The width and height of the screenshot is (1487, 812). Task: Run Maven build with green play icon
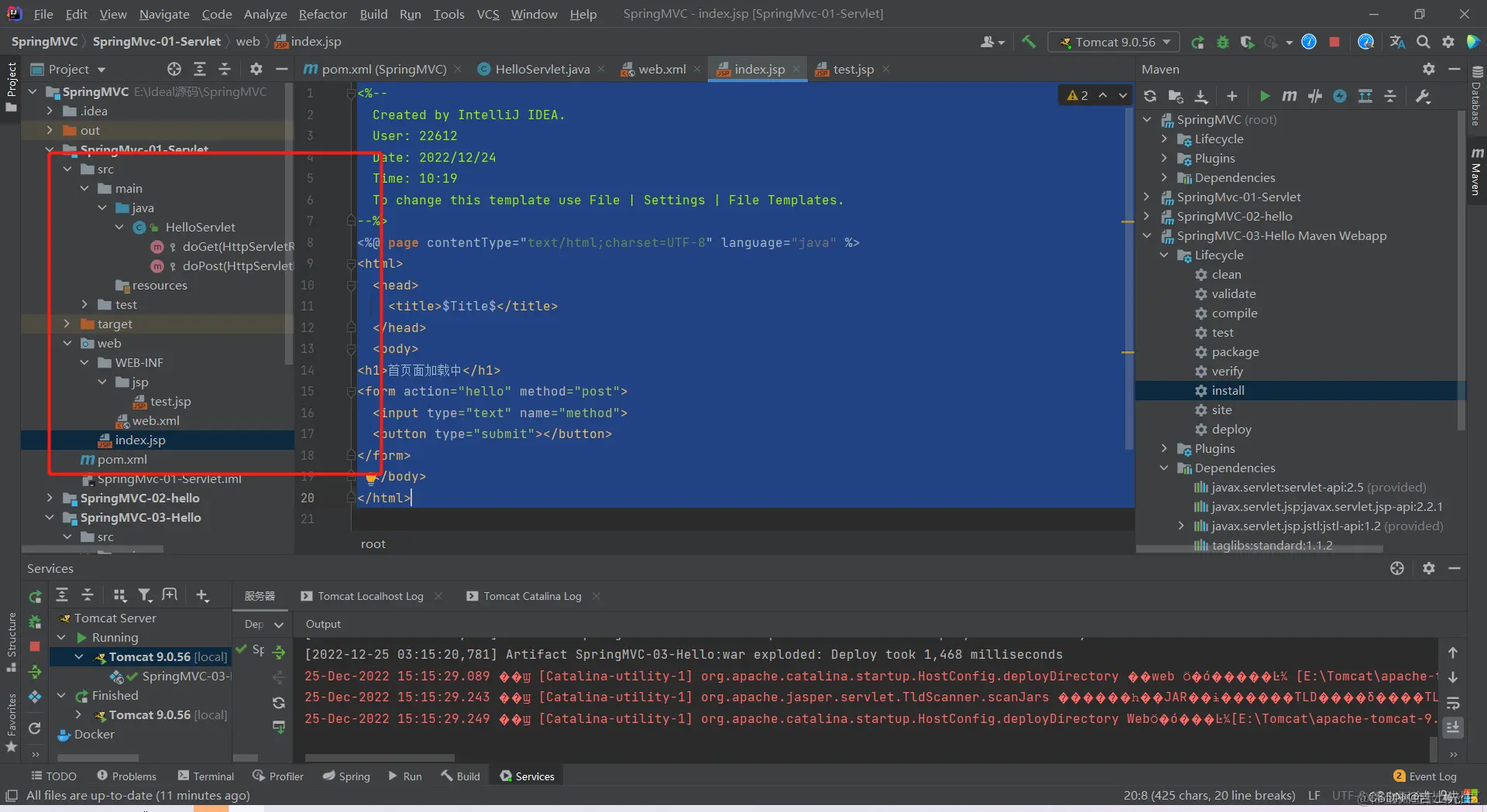coord(1265,96)
